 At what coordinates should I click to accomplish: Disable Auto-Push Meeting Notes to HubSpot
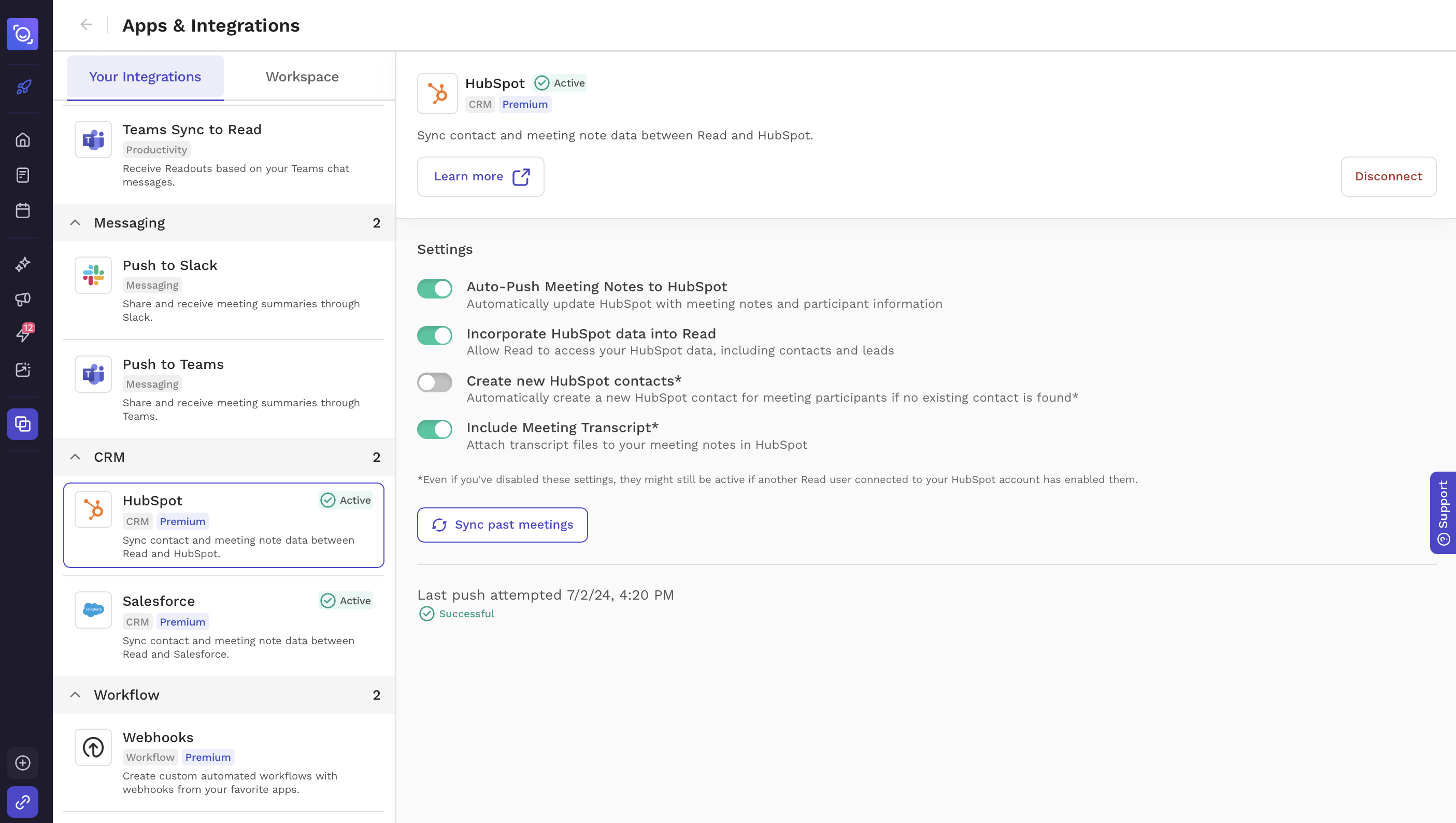pyautogui.click(x=435, y=288)
